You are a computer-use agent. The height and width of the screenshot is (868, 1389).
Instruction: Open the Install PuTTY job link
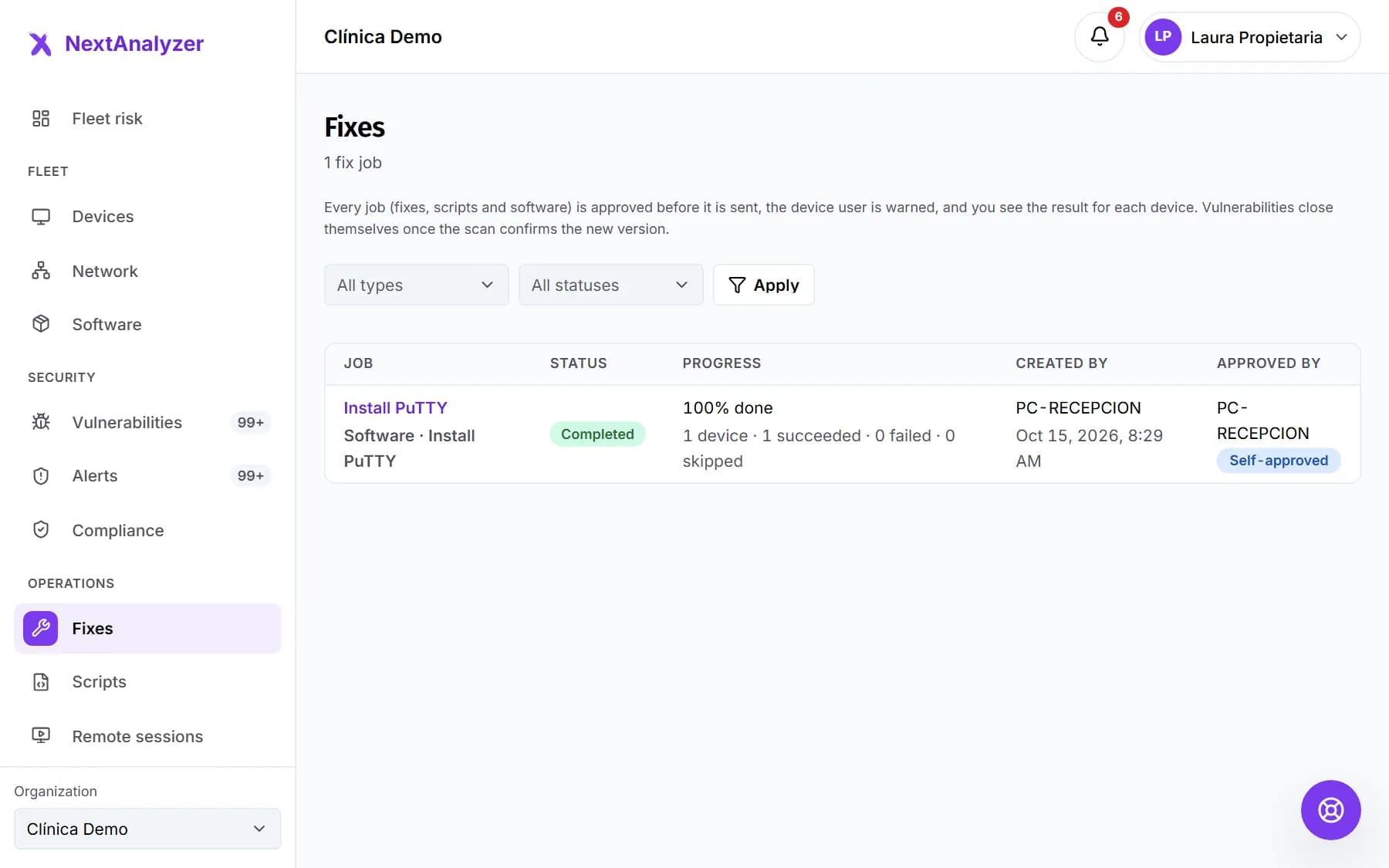pyautogui.click(x=395, y=407)
